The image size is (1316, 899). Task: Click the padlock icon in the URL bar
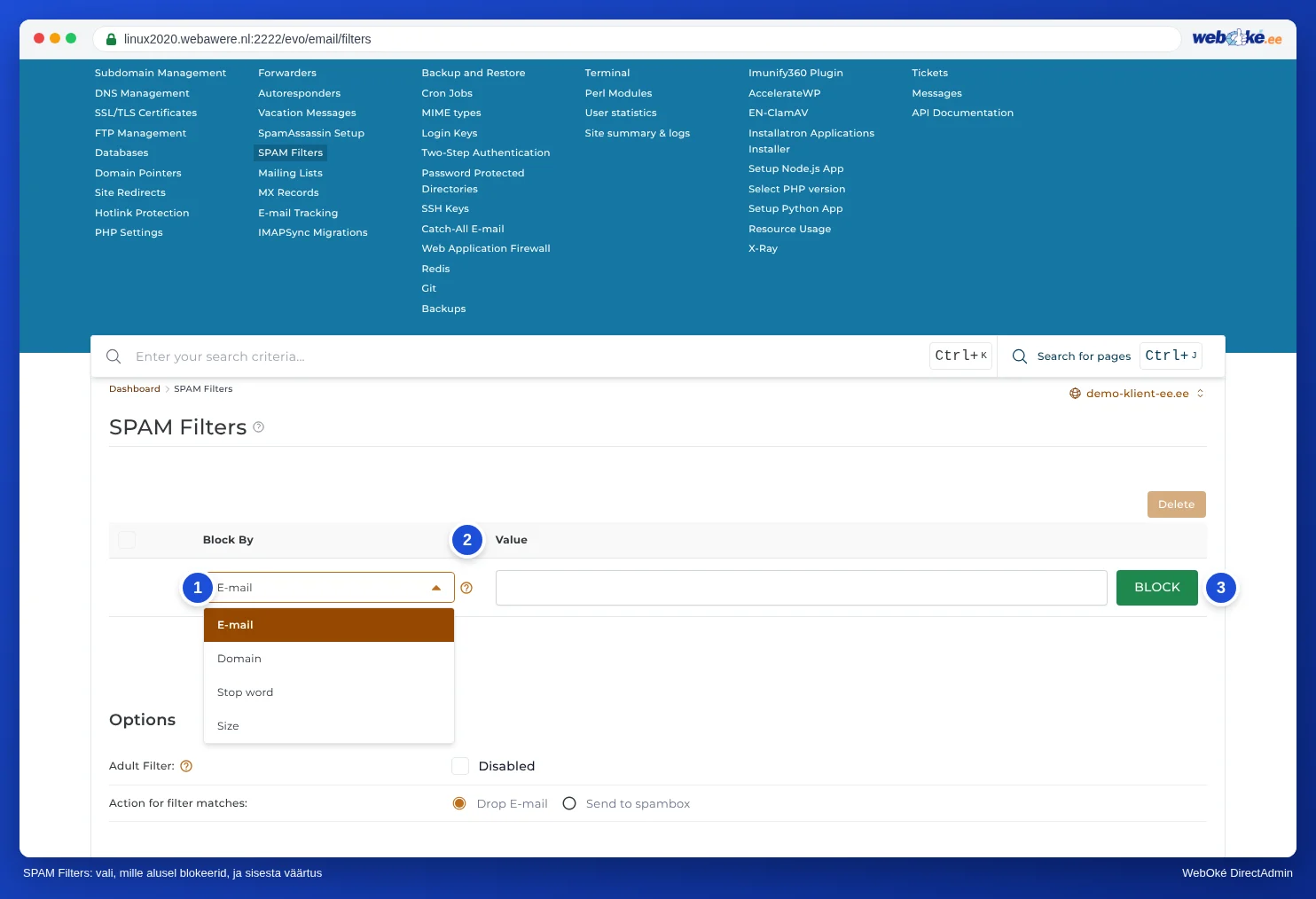click(x=112, y=39)
